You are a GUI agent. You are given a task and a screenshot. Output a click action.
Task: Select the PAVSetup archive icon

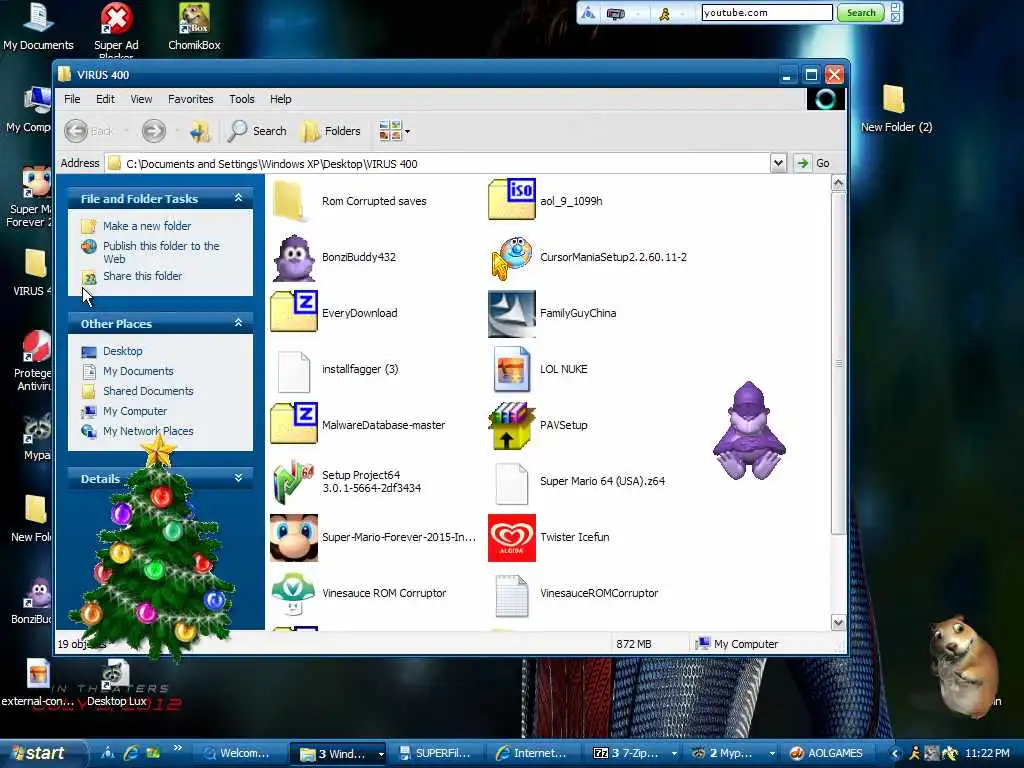pos(512,425)
